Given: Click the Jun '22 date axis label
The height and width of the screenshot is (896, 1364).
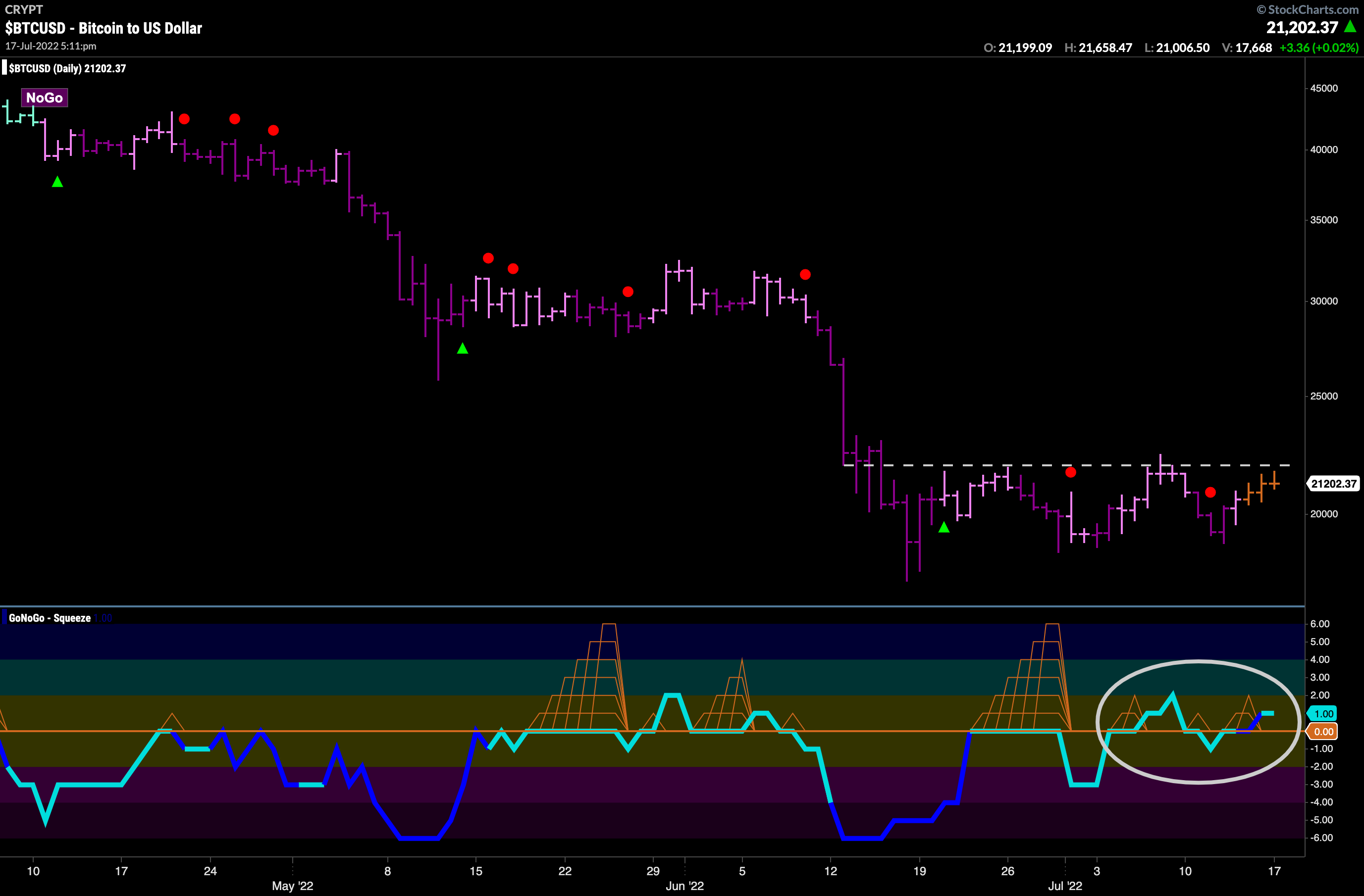Looking at the screenshot, I should coord(684,886).
